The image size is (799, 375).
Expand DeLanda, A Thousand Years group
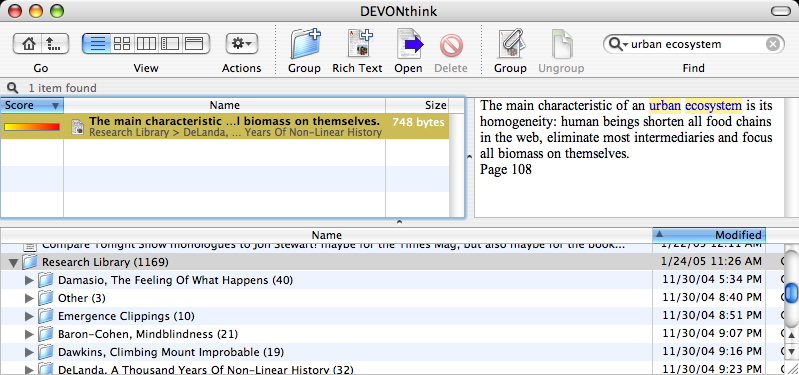[29, 369]
